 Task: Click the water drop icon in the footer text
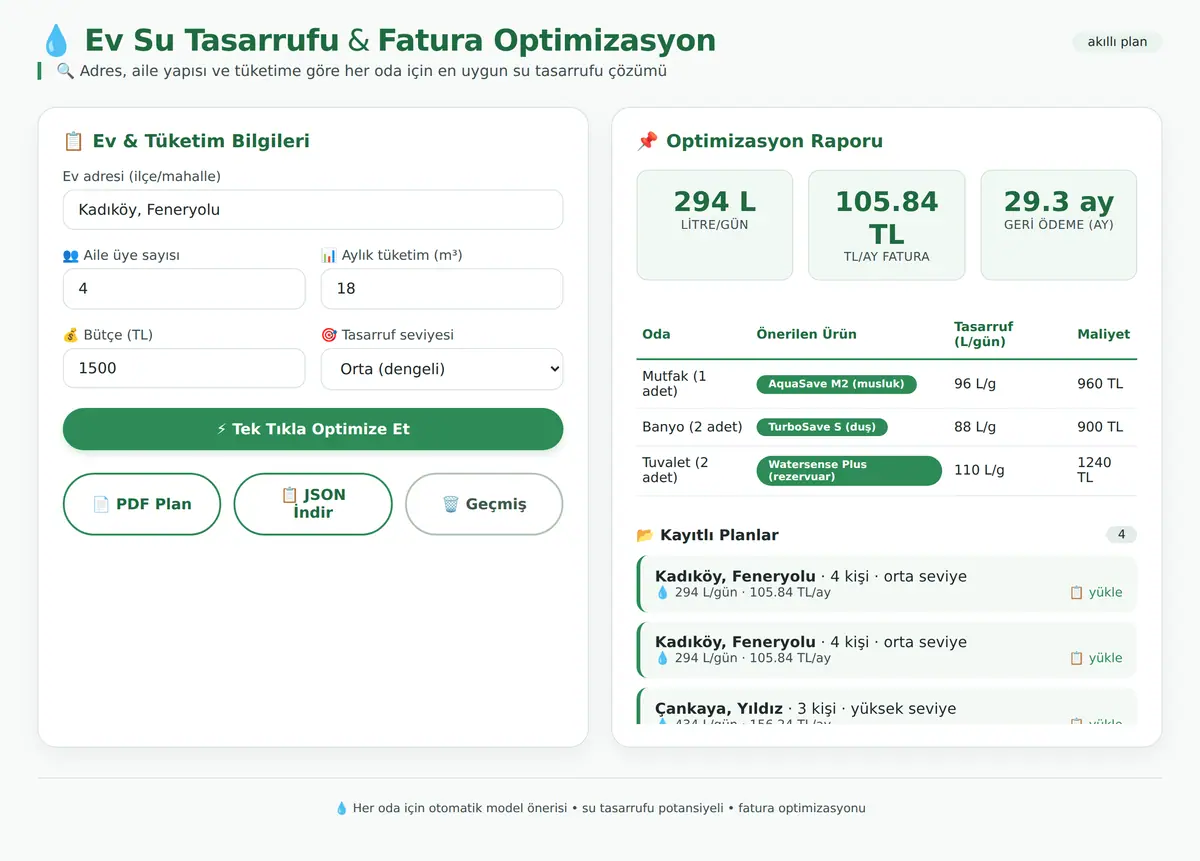pos(341,808)
